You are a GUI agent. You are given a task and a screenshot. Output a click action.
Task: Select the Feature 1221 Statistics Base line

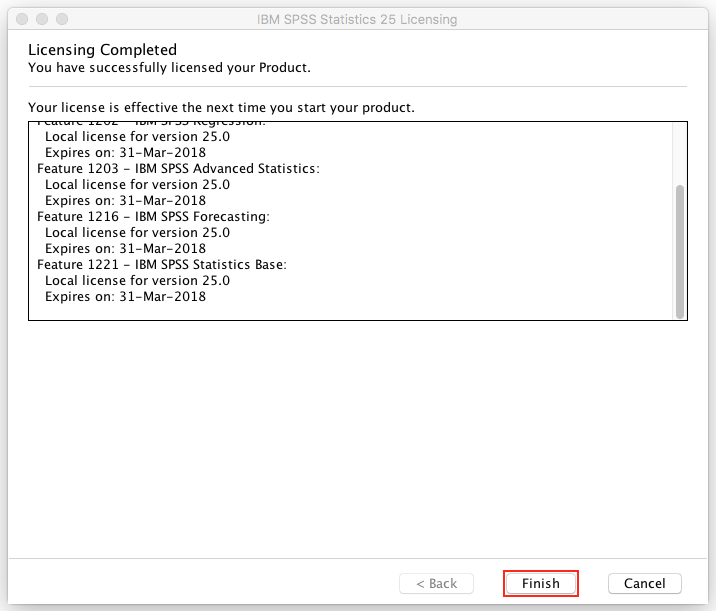(162, 264)
